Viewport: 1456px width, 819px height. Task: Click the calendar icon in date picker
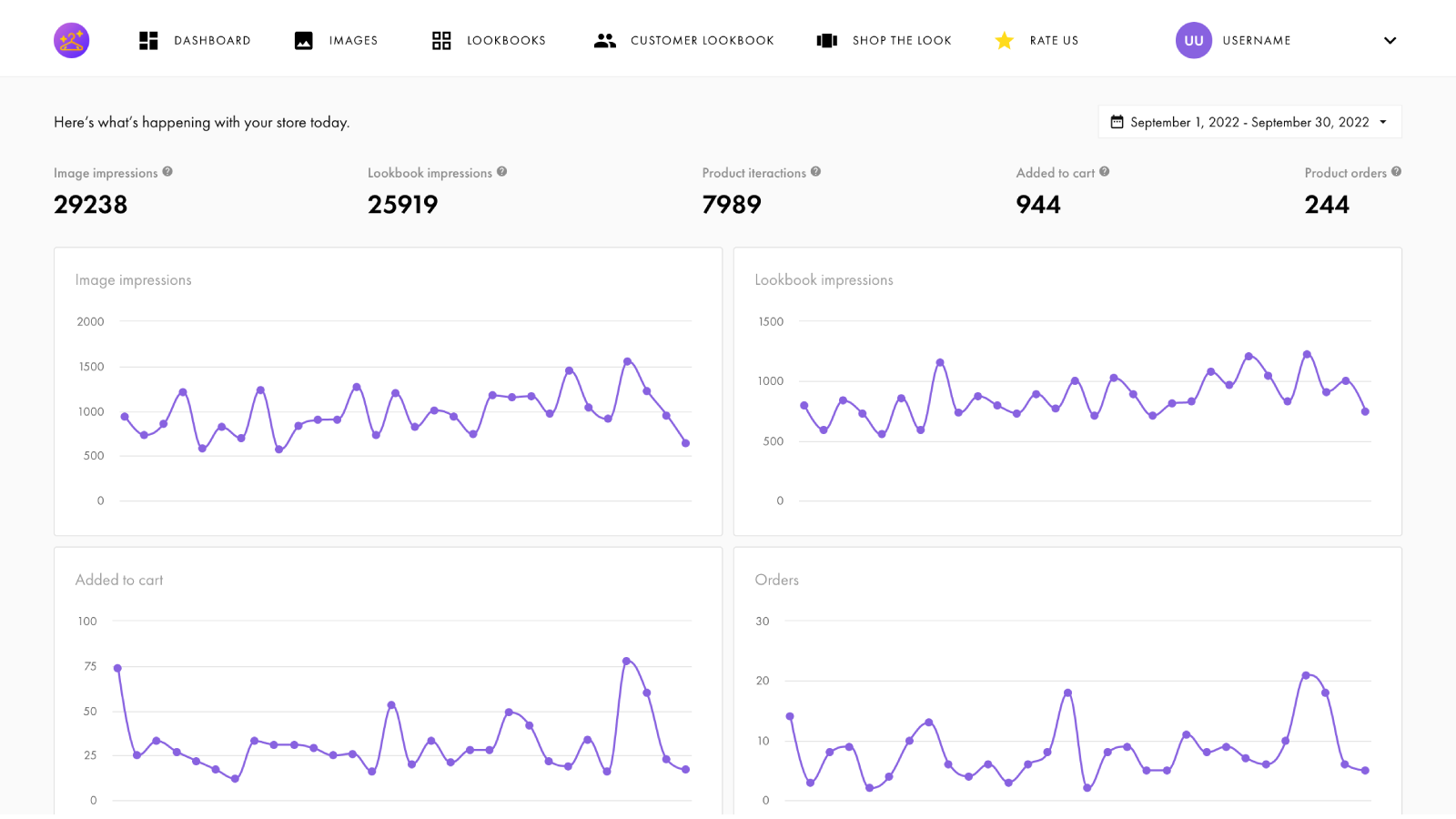[x=1117, y=122]
